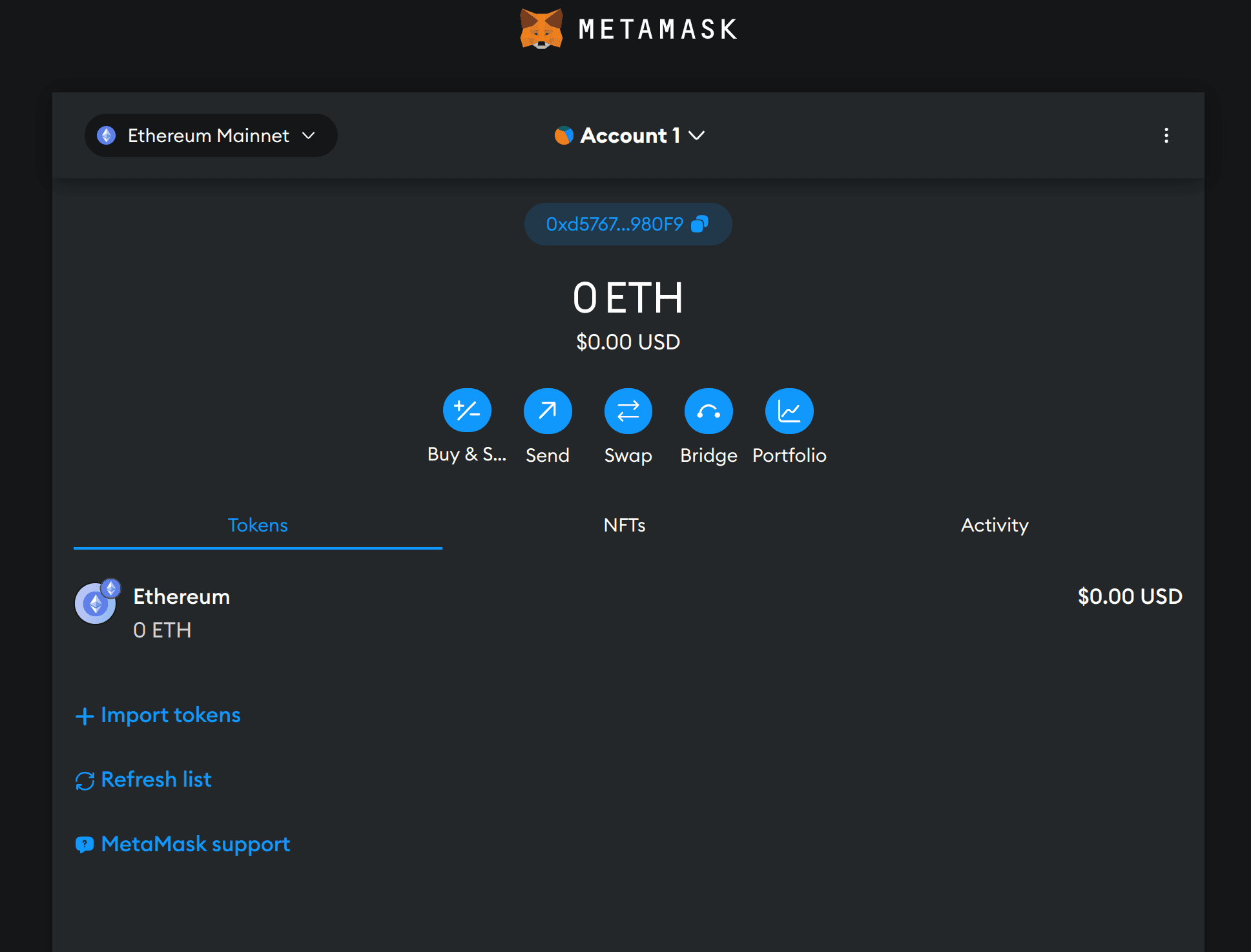Click the METAMASK wordmark text

pyautogui.click(x=658, y=29)
